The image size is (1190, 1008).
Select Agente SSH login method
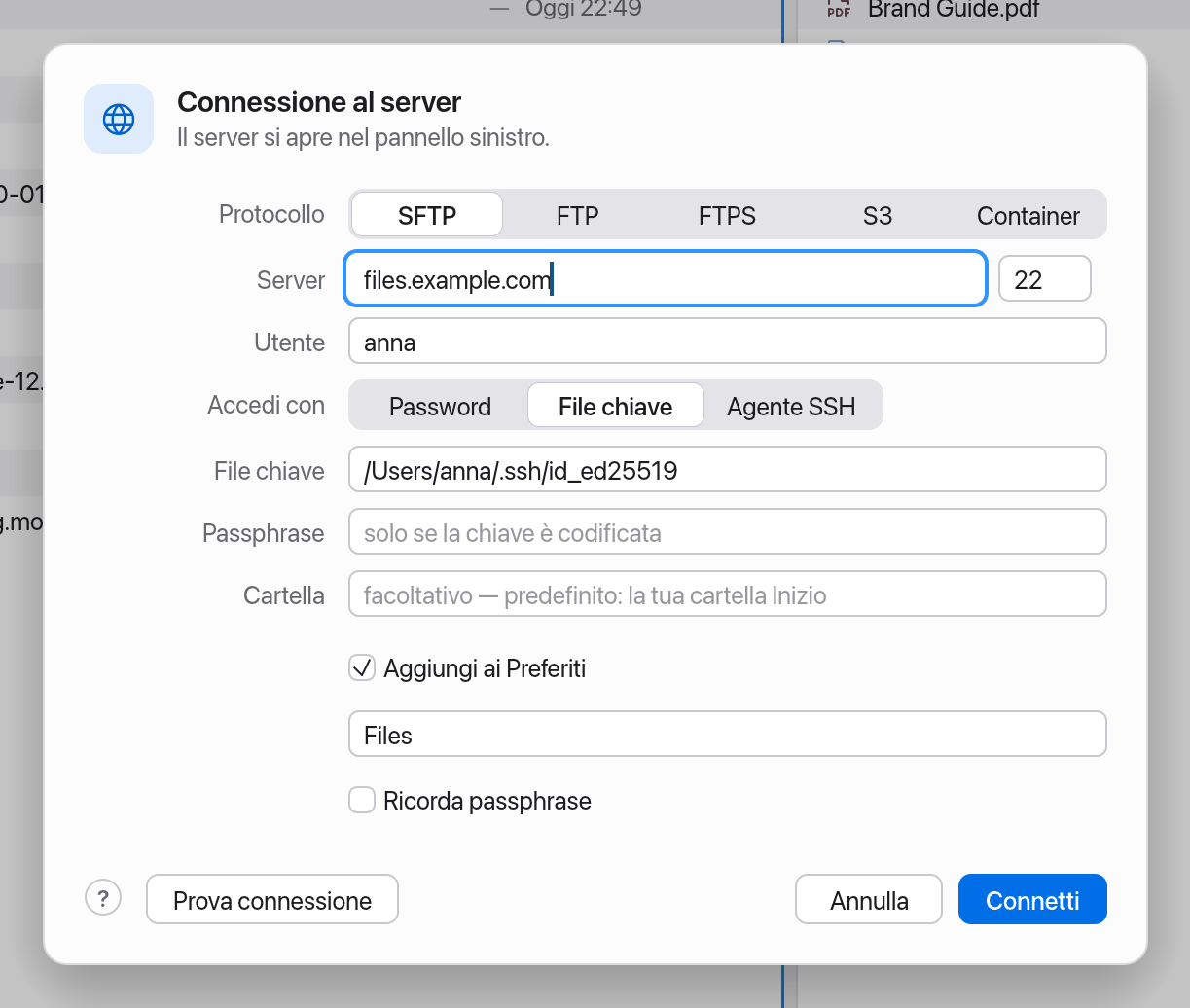(791, 406)
